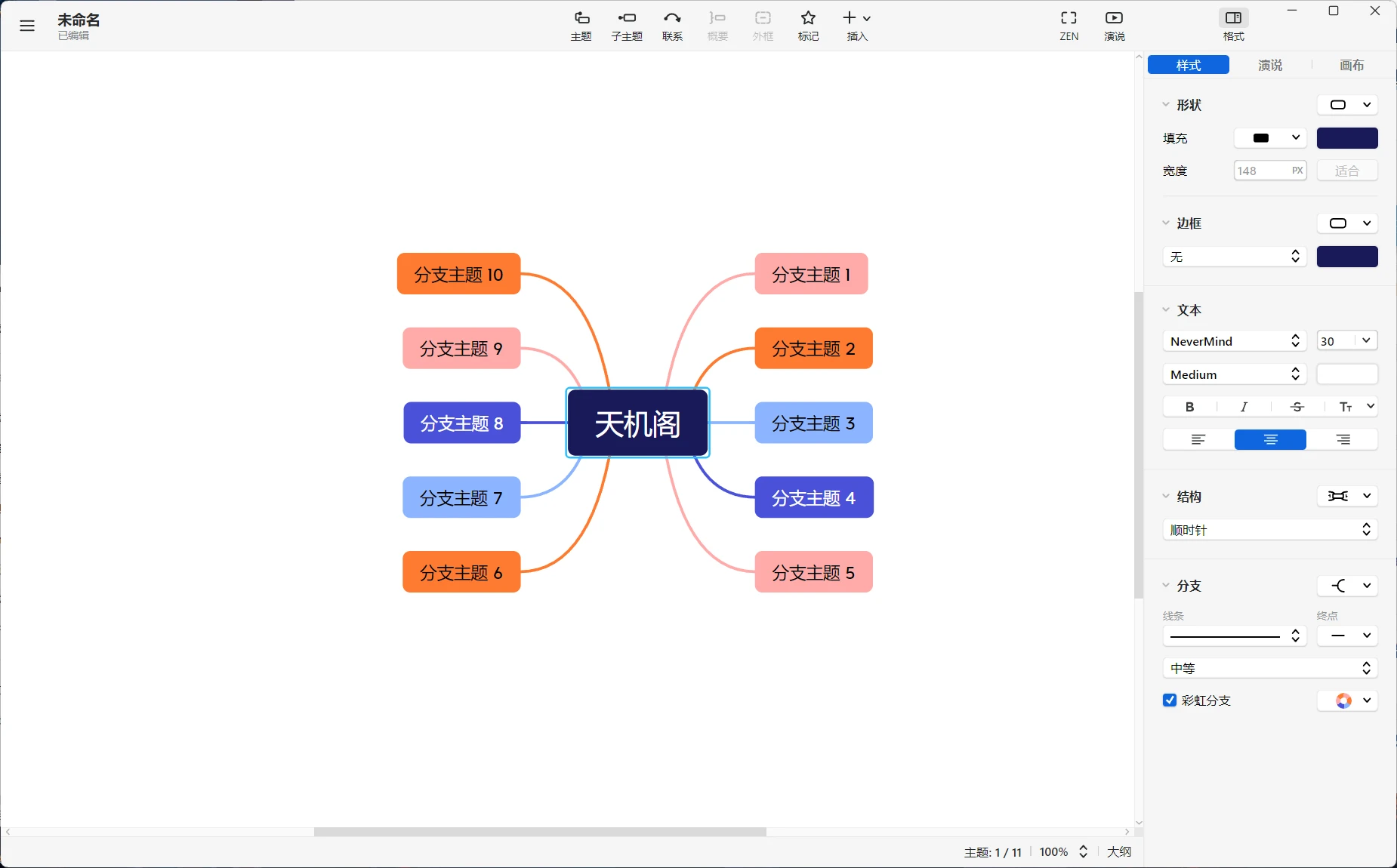Align text left
The image size is (1397, 868).
coord(1198,440)
